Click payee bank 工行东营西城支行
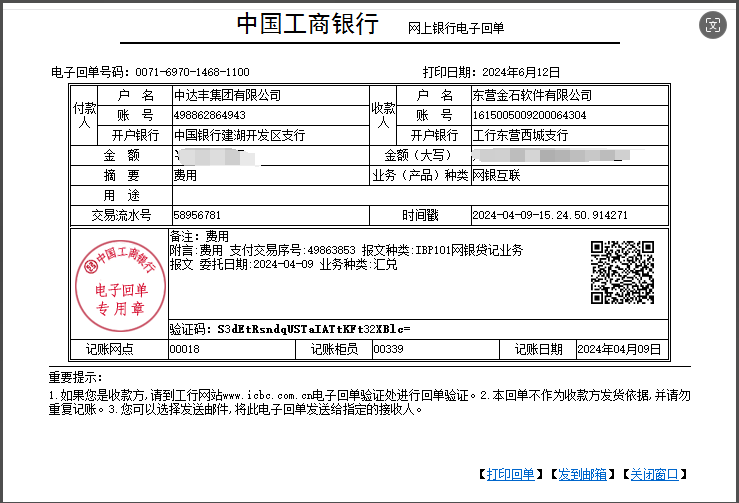This screenshot has height=503, width=739. coord(520,135)
